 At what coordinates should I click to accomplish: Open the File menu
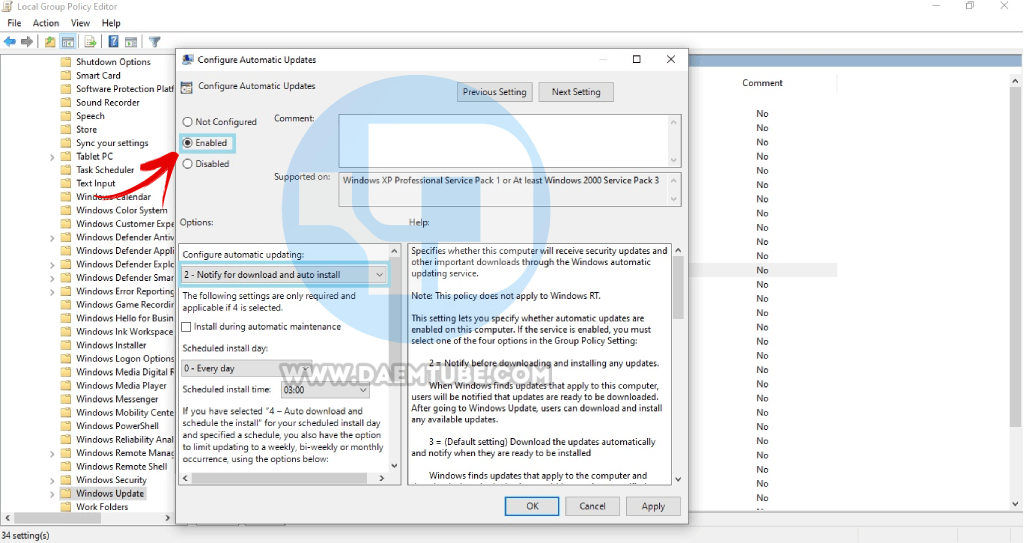tap(14, 23)
